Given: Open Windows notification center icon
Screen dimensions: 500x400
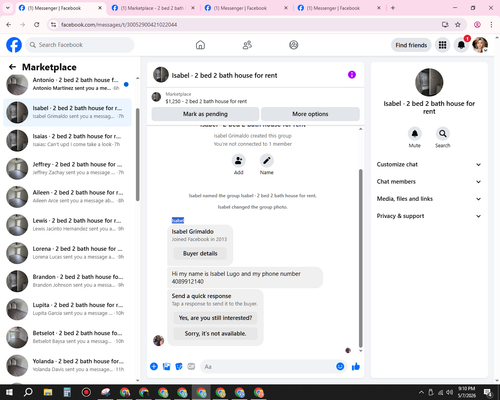Looking at the screenshot, I should pyautogui.click(x=488, y=392).
